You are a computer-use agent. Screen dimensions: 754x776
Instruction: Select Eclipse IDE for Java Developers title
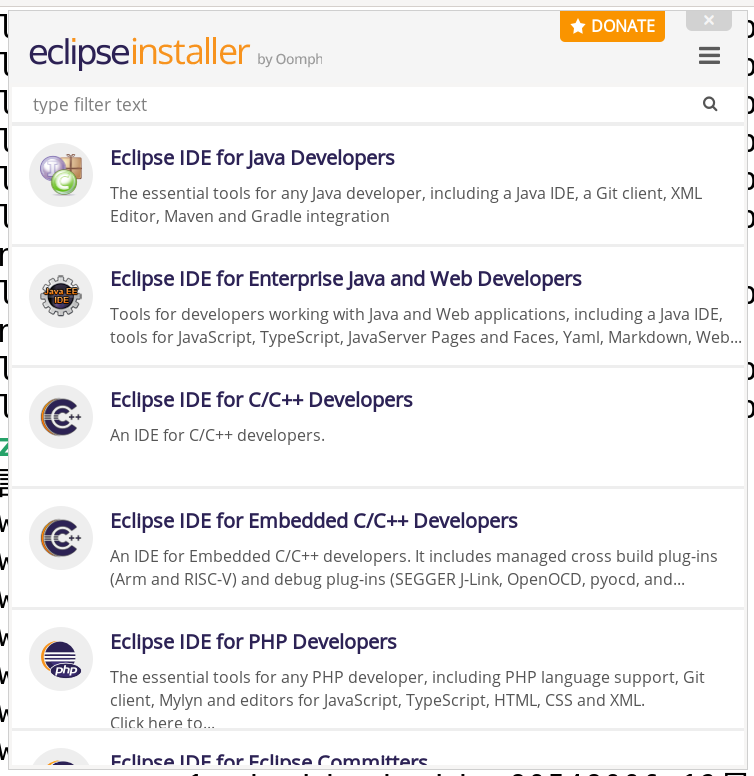tap(252, 158)
